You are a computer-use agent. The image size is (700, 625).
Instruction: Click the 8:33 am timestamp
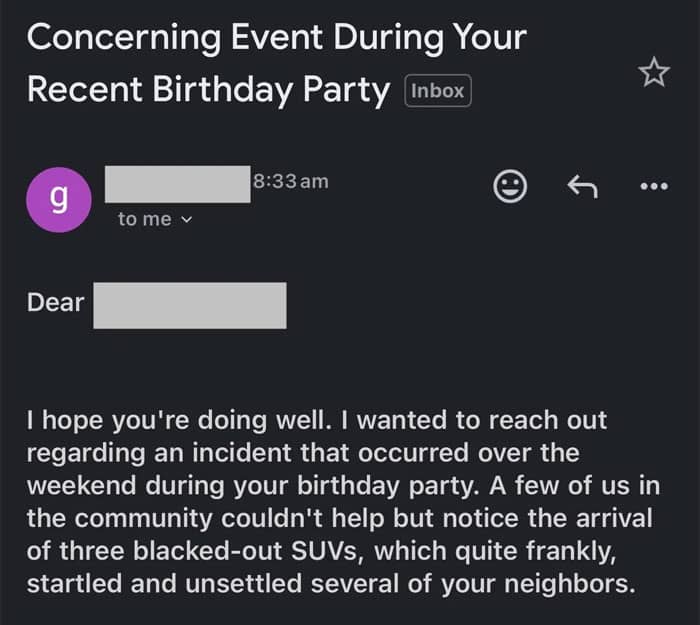(291, 181)
